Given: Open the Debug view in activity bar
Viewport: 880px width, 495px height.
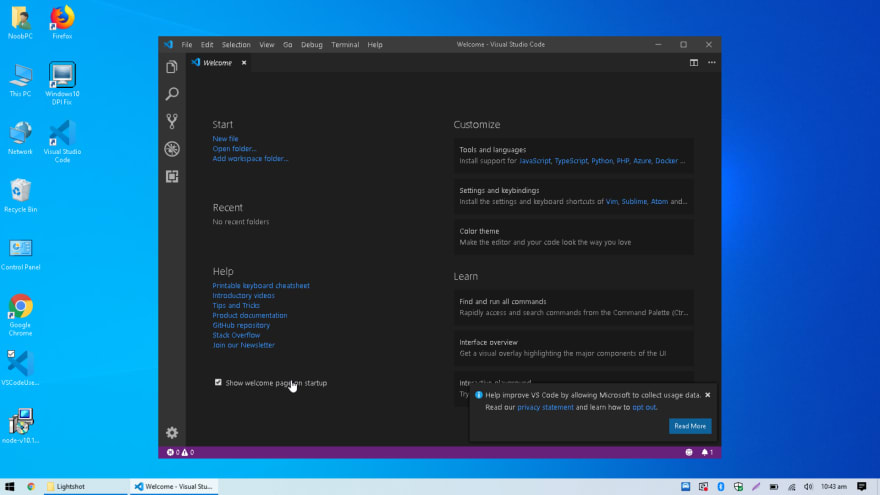Looking at the screenshot, I should pyautogui.click(x=172, y=149).
